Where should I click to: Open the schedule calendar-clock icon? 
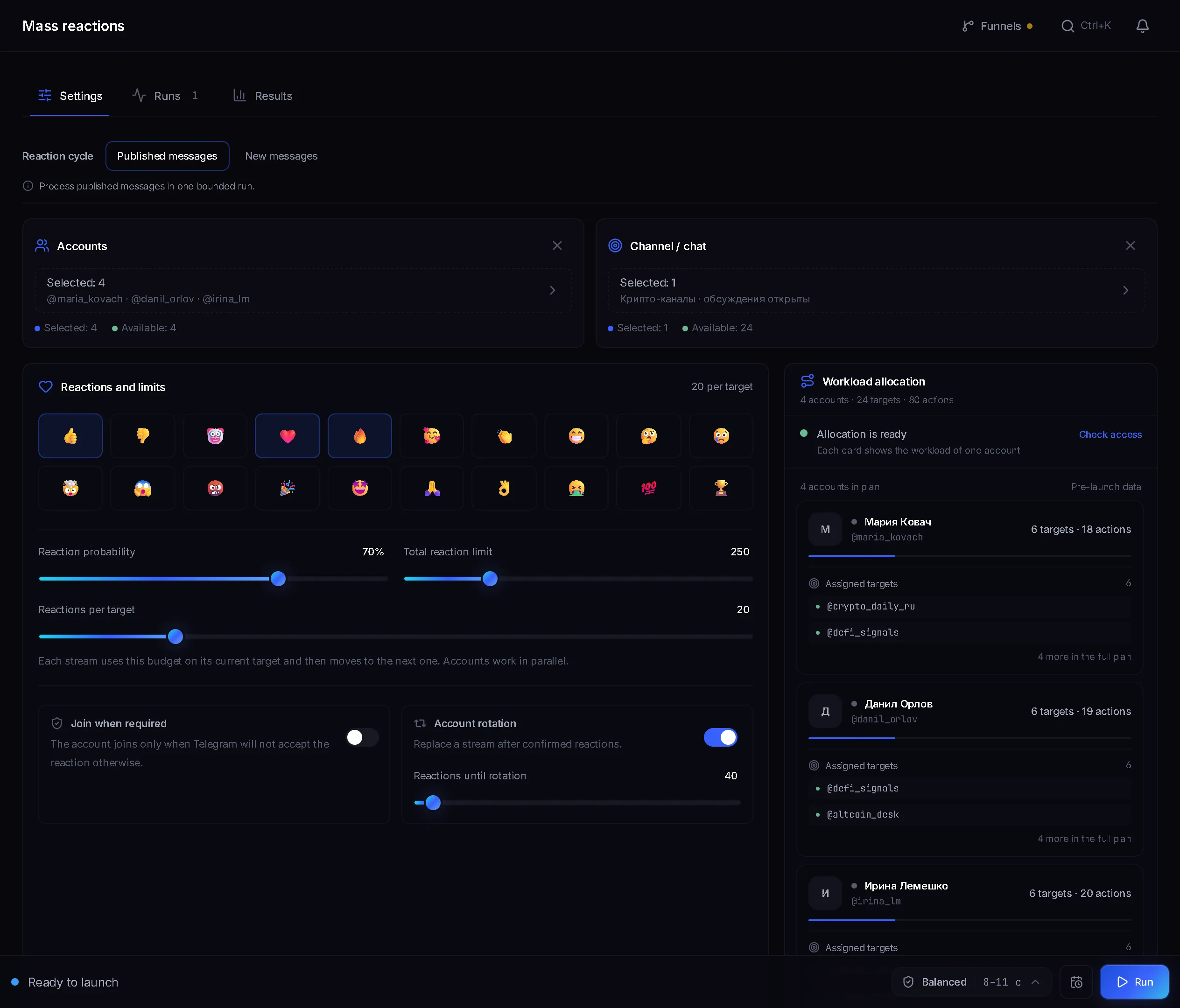click(x=1076, y=982)
